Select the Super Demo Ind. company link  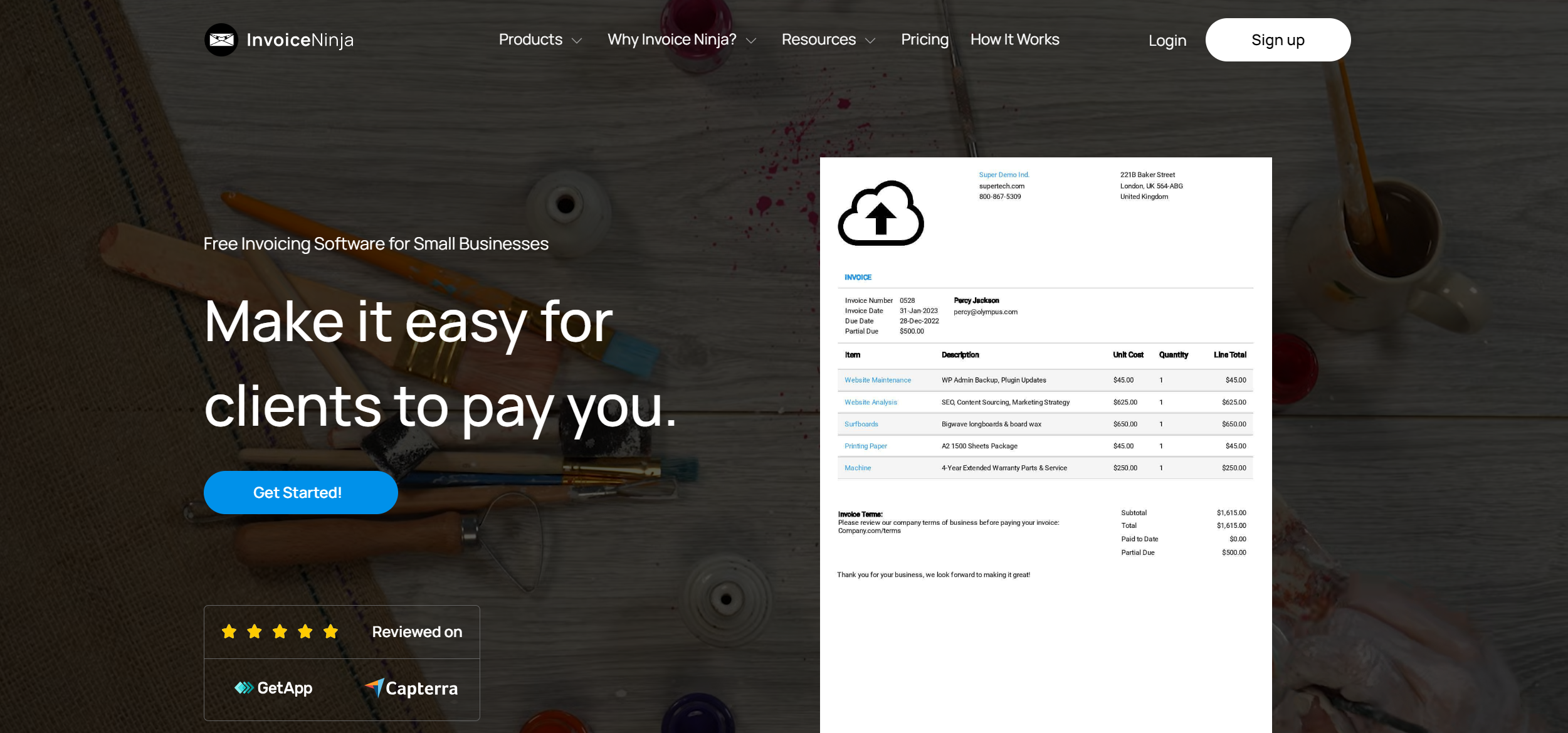tap(1004, 175)
